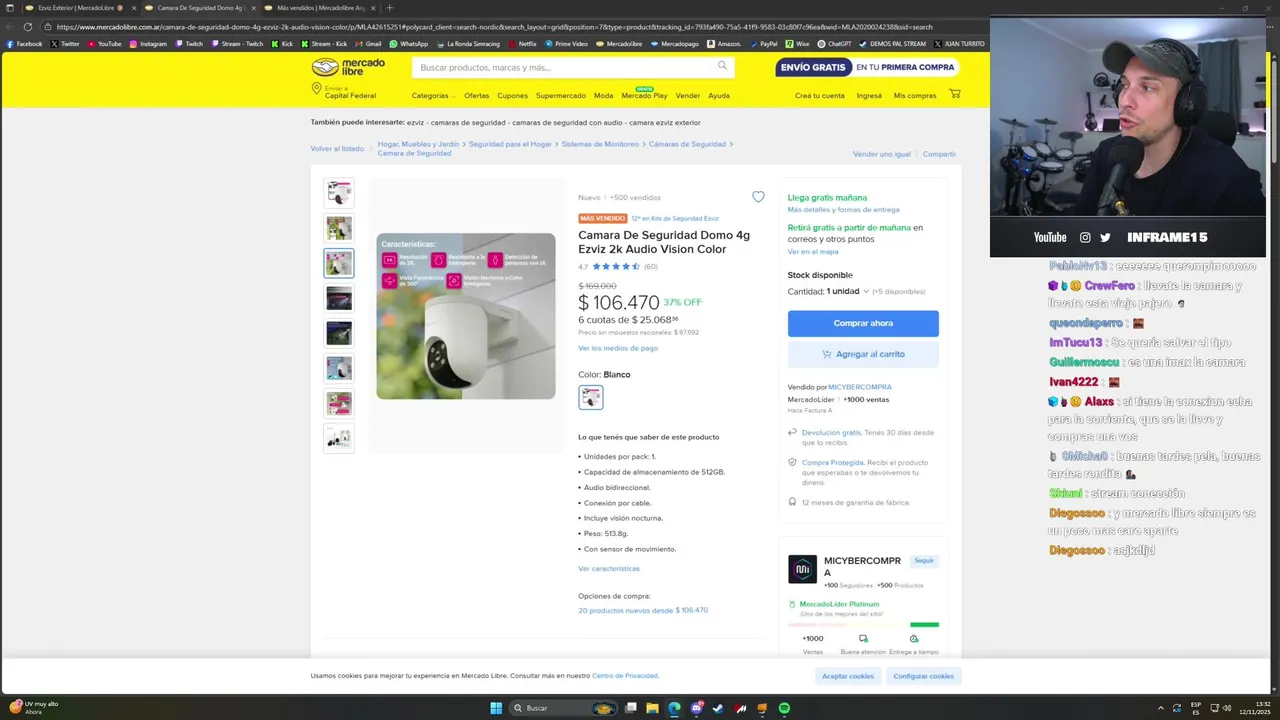Click Ingresá link
This screenshot has width=1280, height=720.
pyautogui.click(x=869, y=96)
